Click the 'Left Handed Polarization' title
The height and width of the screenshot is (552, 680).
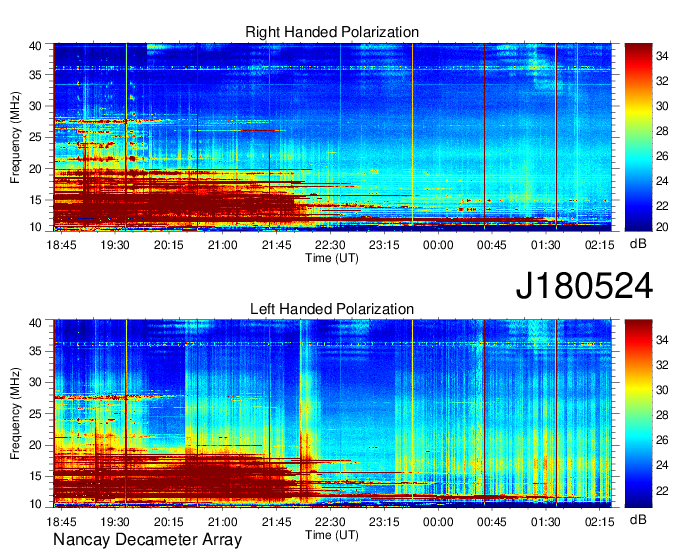(x=332, y=309)
